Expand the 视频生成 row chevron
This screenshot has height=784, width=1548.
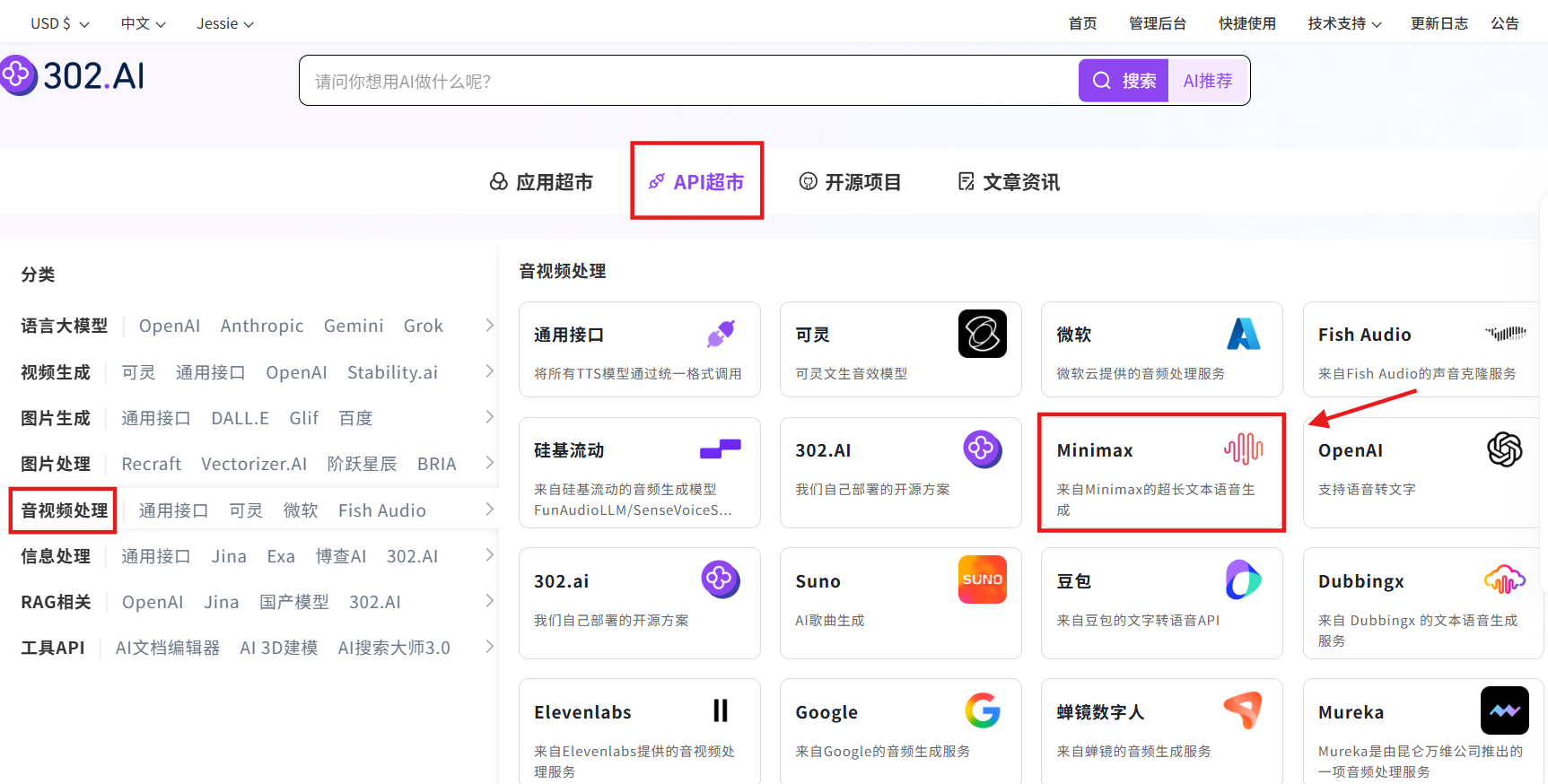tap(489, 370)
